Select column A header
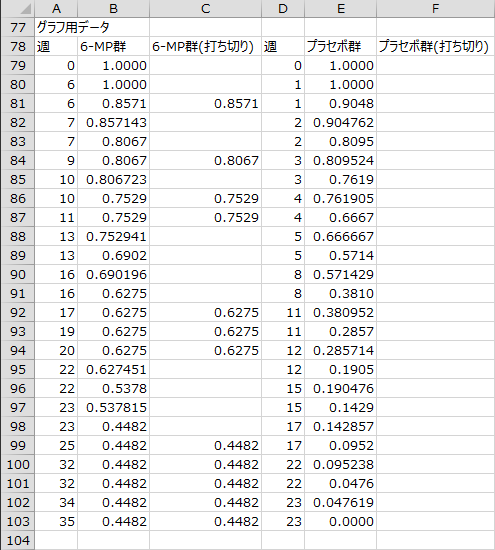This screenshot has width=495, height=550. 56,8
